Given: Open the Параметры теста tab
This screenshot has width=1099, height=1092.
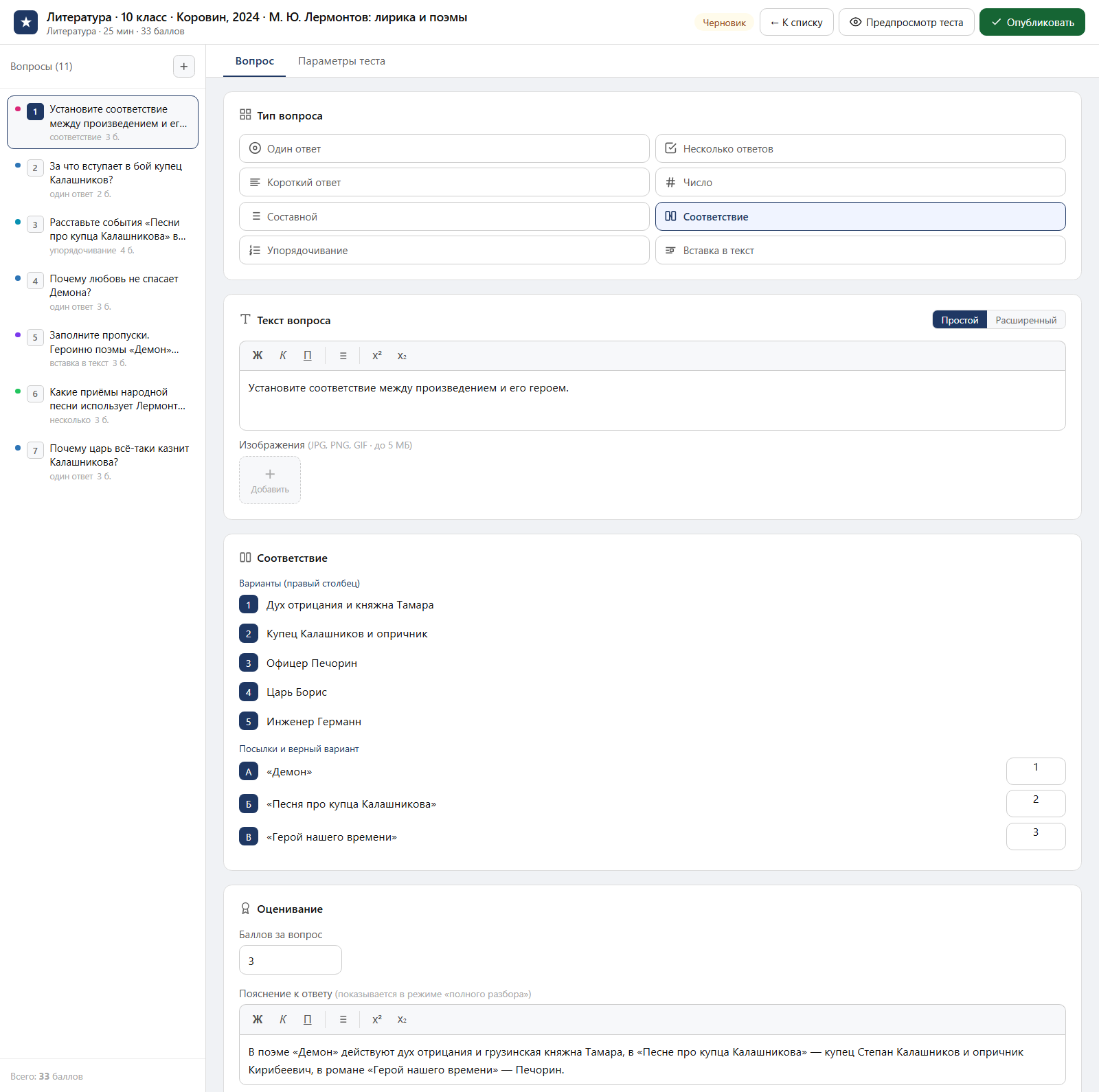Looking at the screenshot, I should tap(341, 61).
